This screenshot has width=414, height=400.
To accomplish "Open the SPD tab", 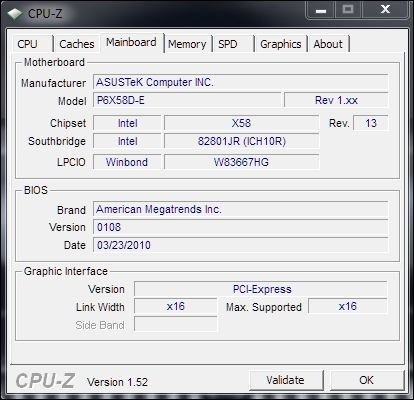I will point(234,44).
